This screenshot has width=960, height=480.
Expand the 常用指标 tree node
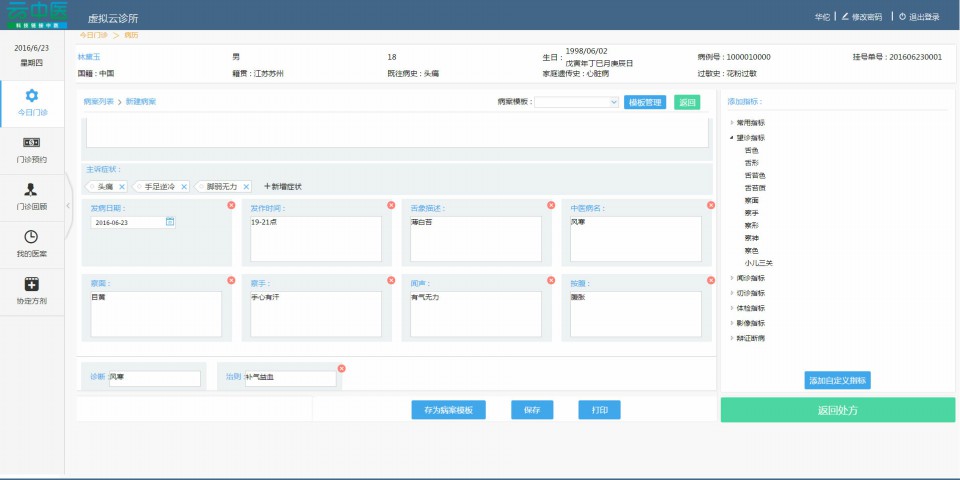[731, 122]
